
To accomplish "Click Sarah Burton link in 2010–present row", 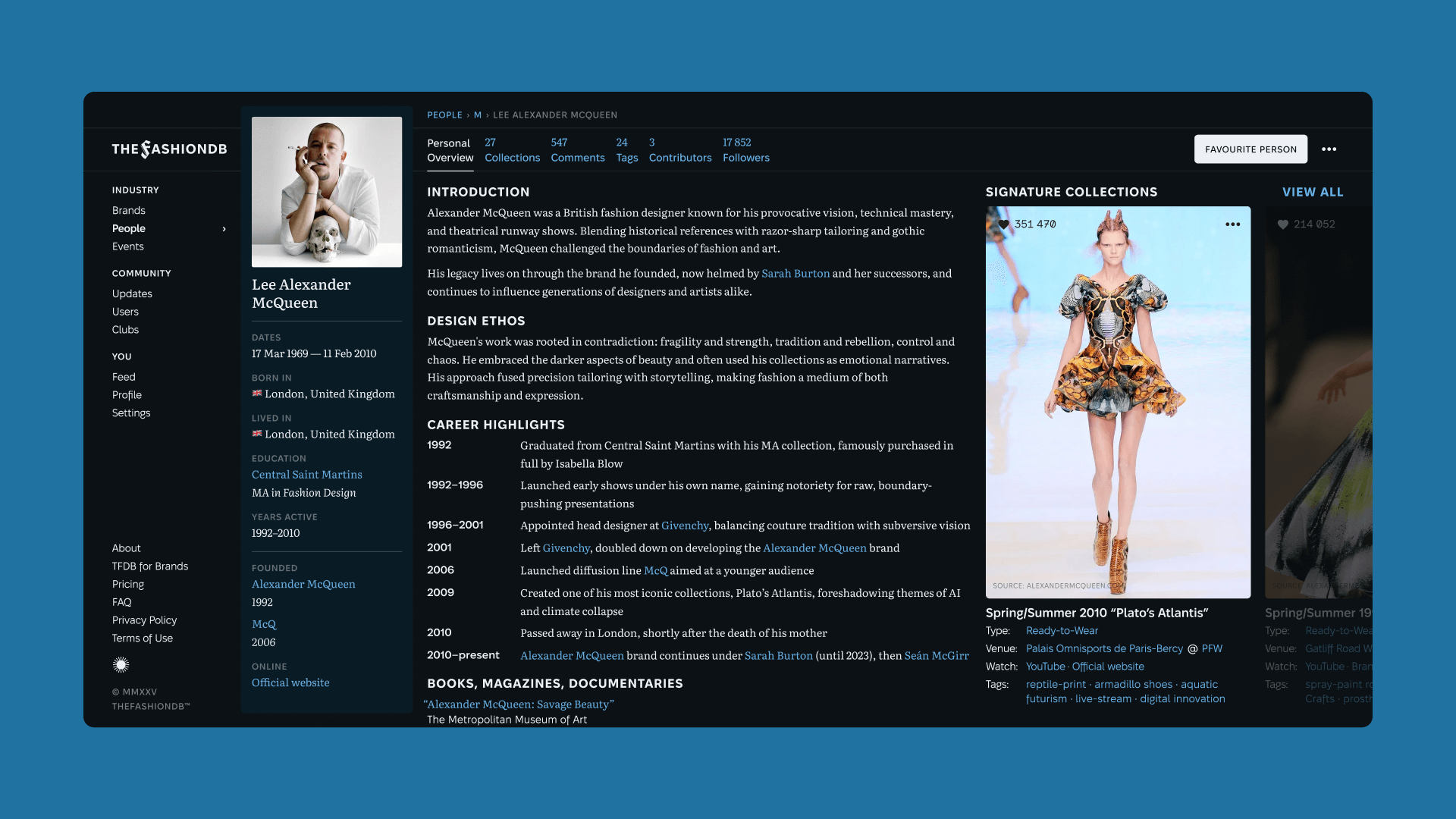I will [x=779, y=656].
